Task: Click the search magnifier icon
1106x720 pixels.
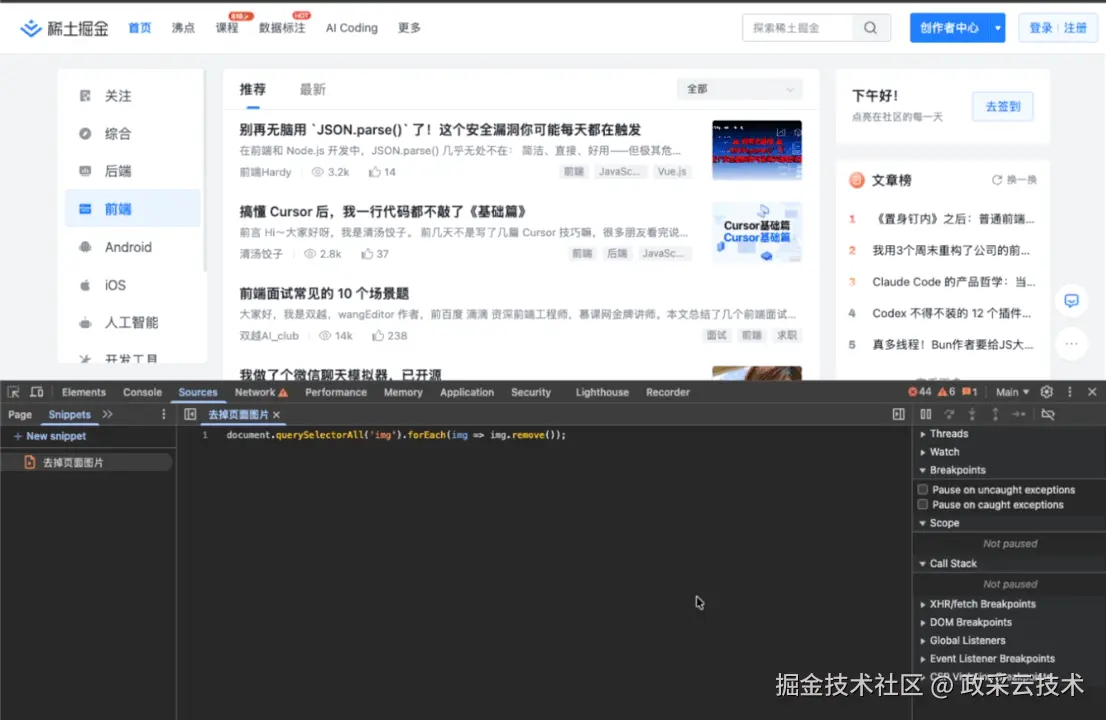Action: coord(870,28)
